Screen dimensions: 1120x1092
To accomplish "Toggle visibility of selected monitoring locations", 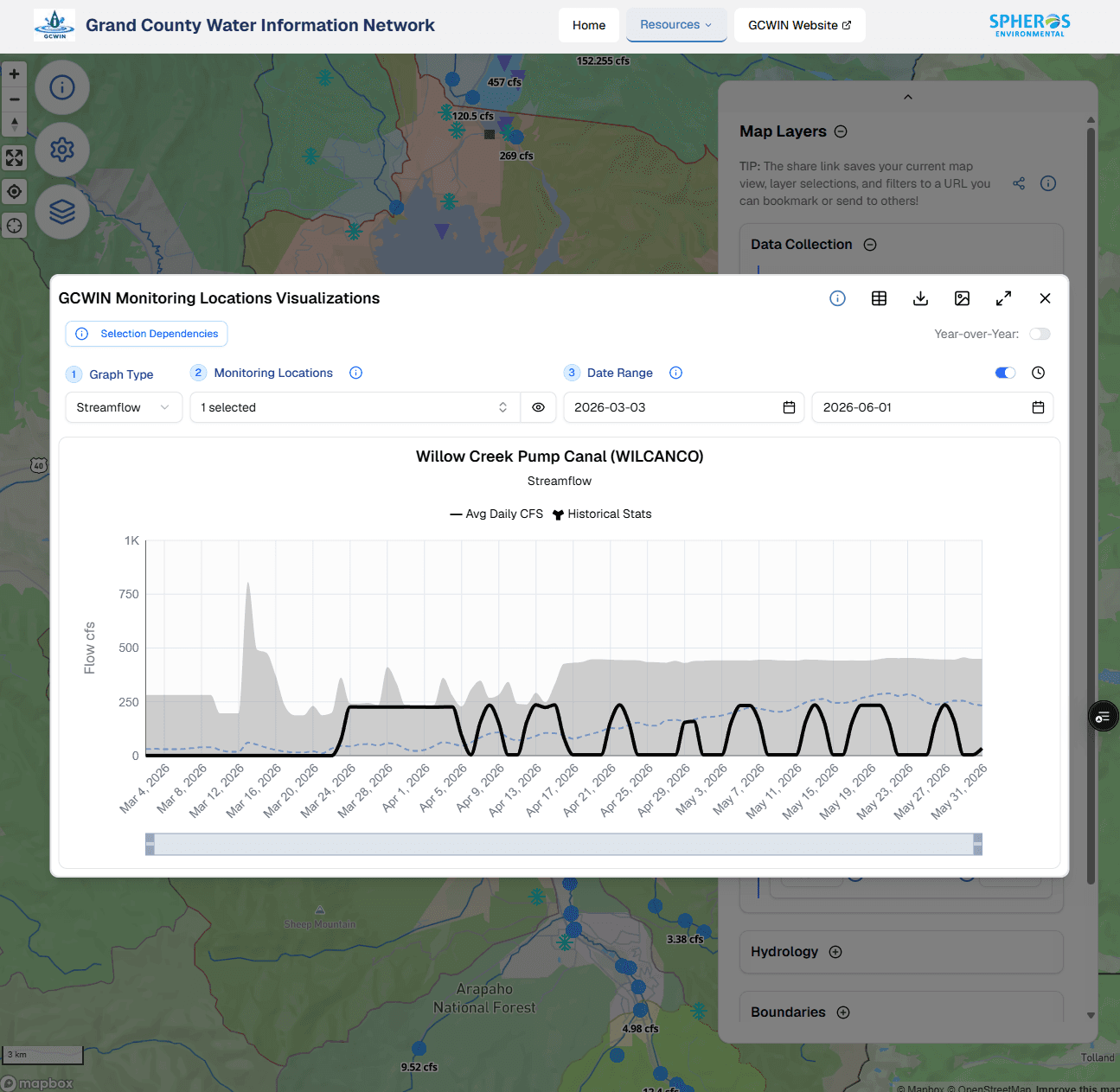I will tap(538, 407).
